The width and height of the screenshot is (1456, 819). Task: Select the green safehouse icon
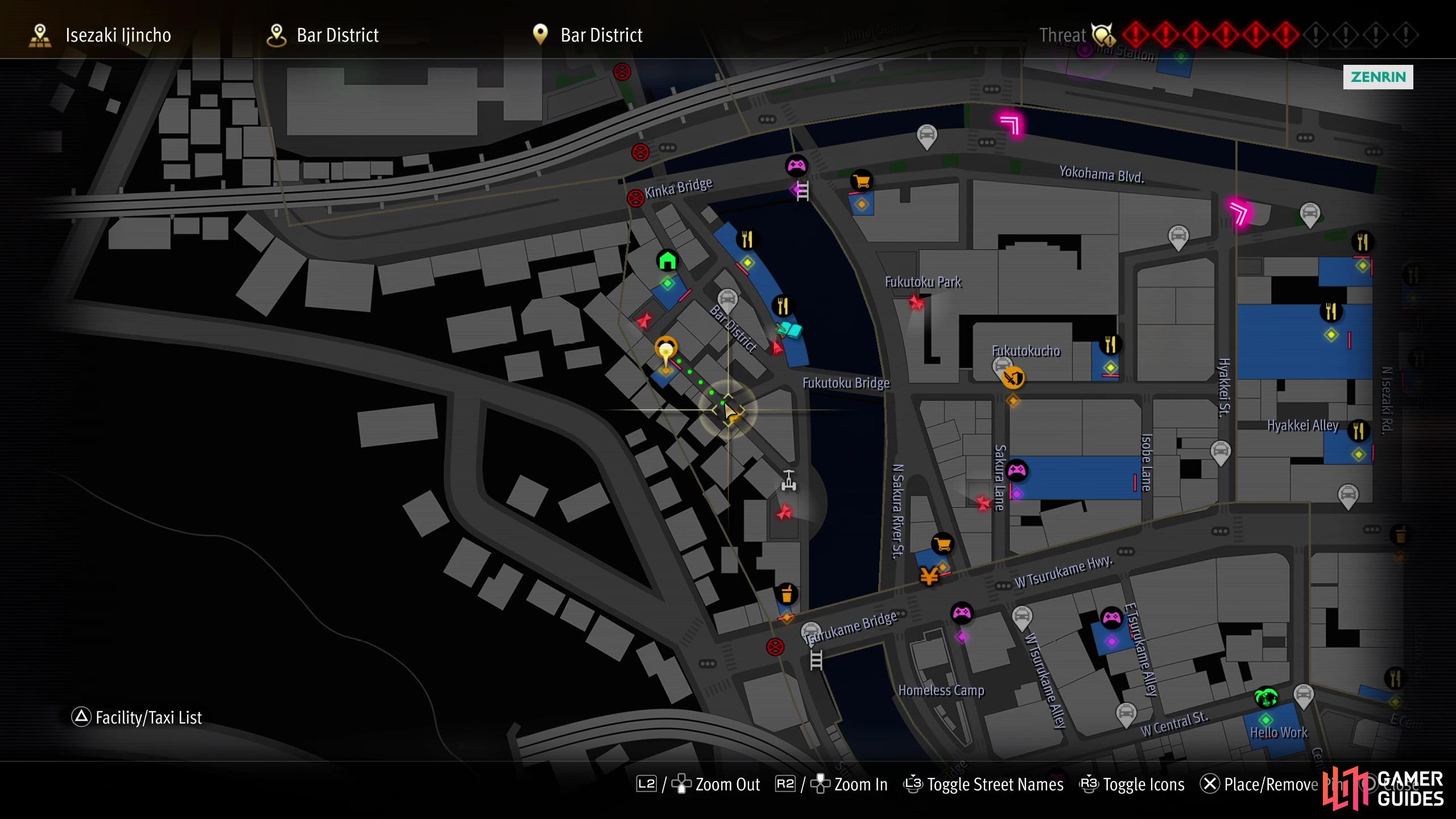pos(667,260)
